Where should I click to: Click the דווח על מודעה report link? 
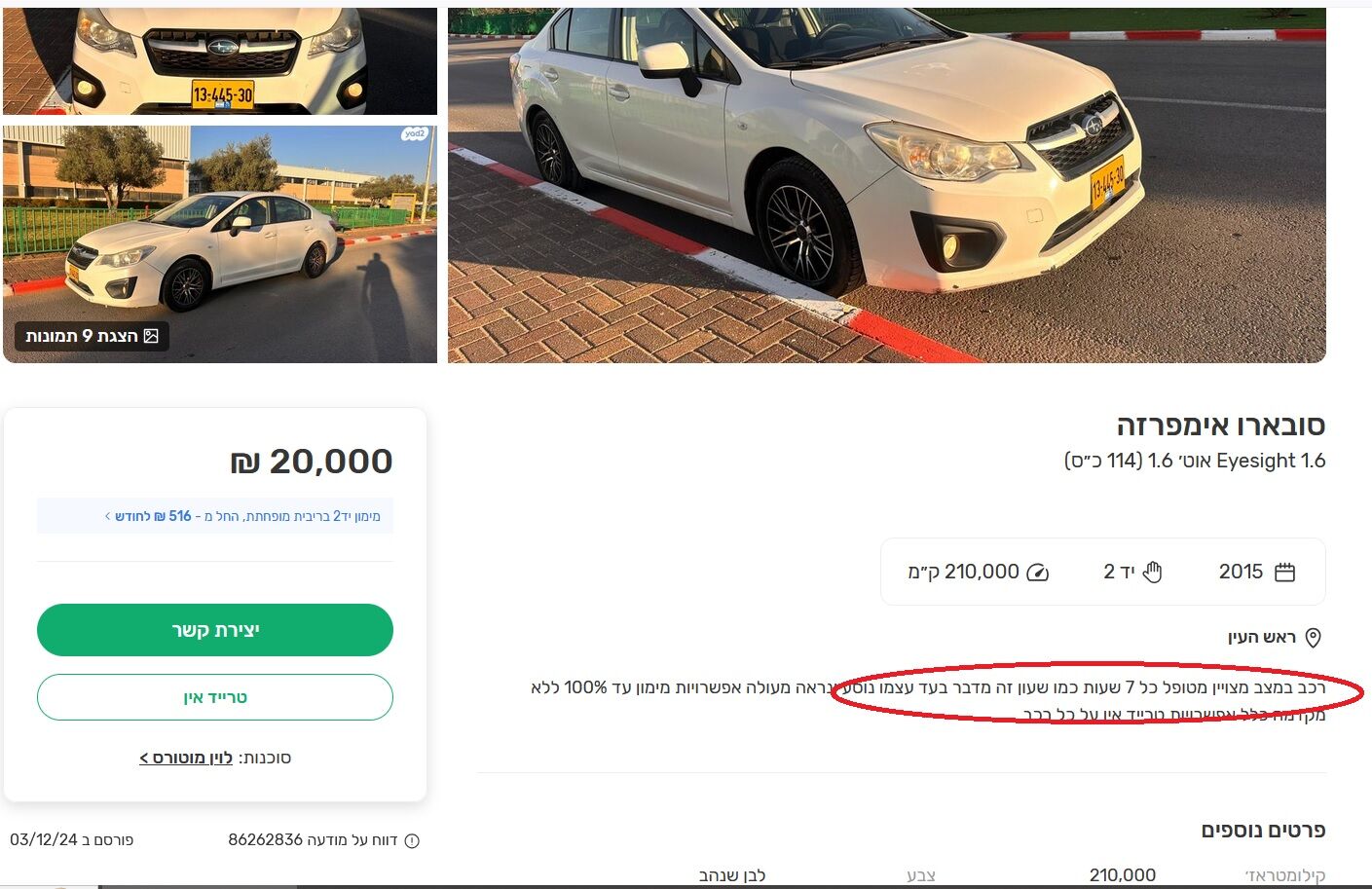point(313,839)
